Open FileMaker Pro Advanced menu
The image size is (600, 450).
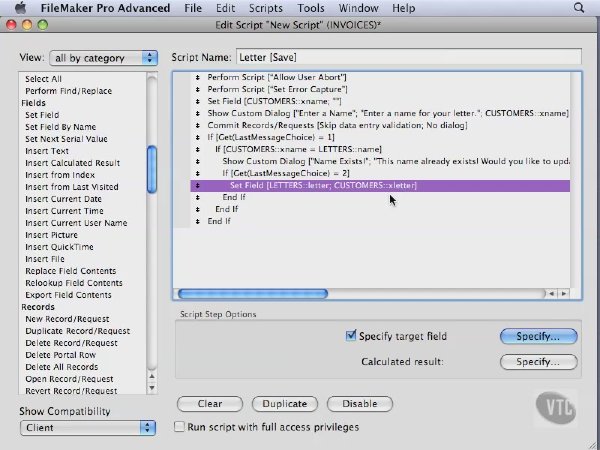[105, 8]
